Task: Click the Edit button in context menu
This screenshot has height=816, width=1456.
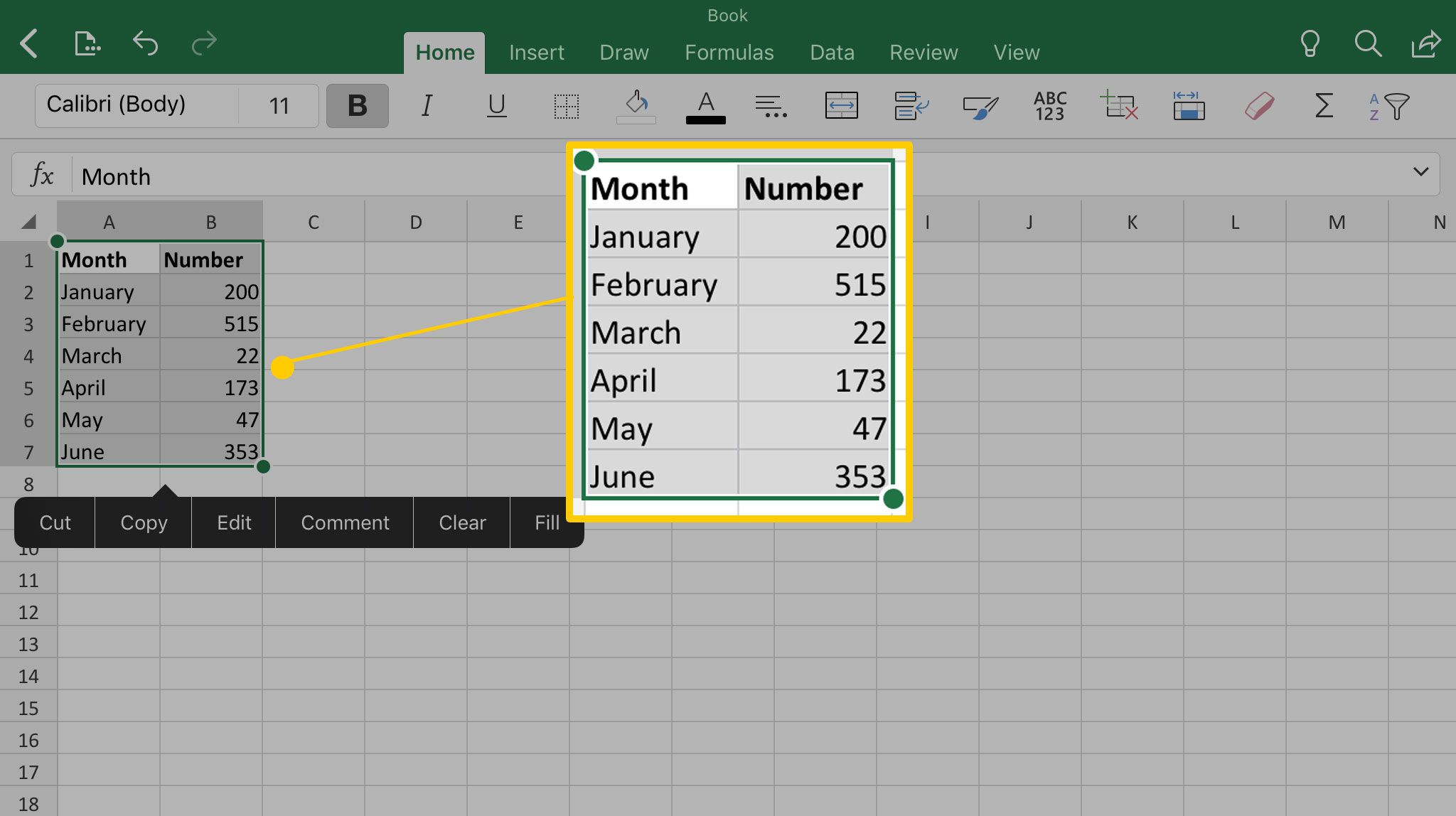Action: click(x=234, y=522)
